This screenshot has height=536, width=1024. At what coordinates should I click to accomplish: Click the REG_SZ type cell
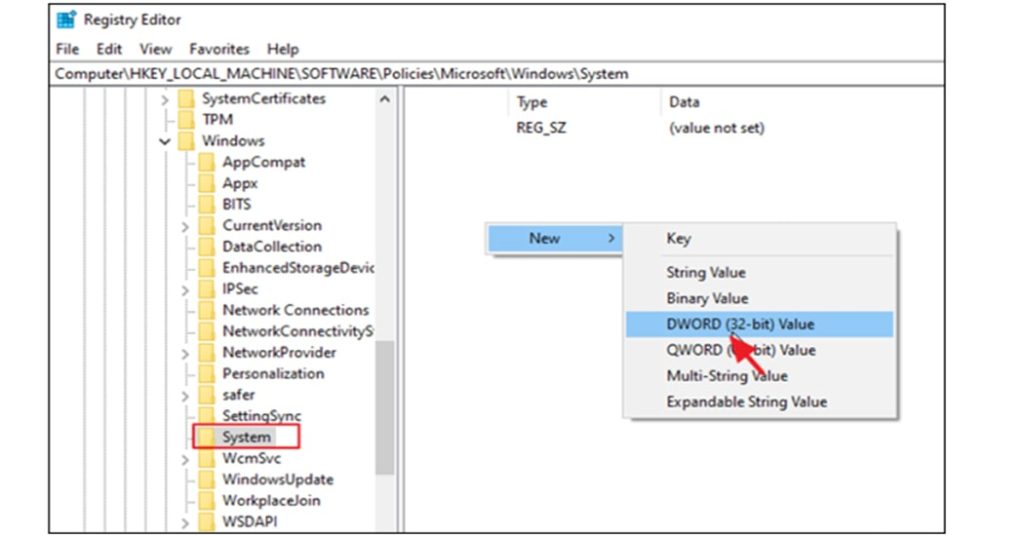tap(541, 128)
